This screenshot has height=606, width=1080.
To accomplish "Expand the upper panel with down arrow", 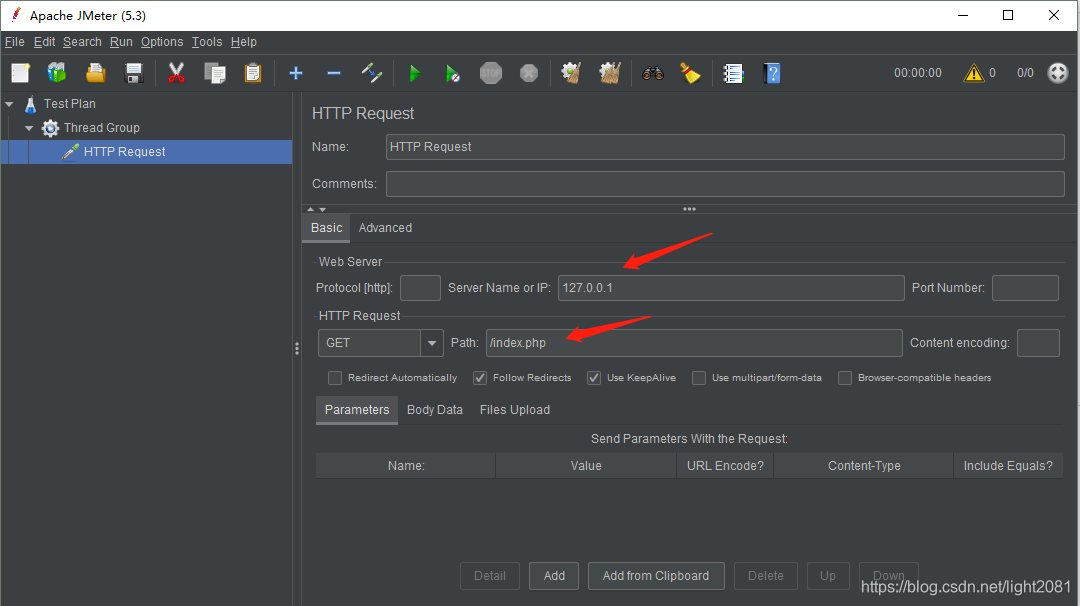I will (322, 209).
